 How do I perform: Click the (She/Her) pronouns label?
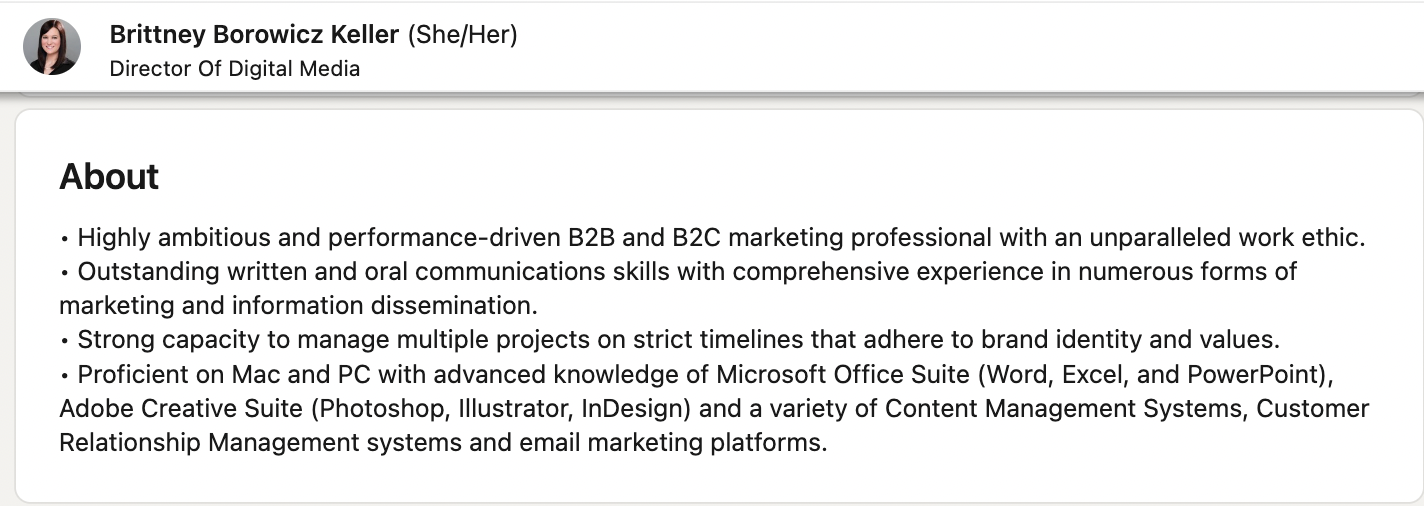click(x=462, y=35)
